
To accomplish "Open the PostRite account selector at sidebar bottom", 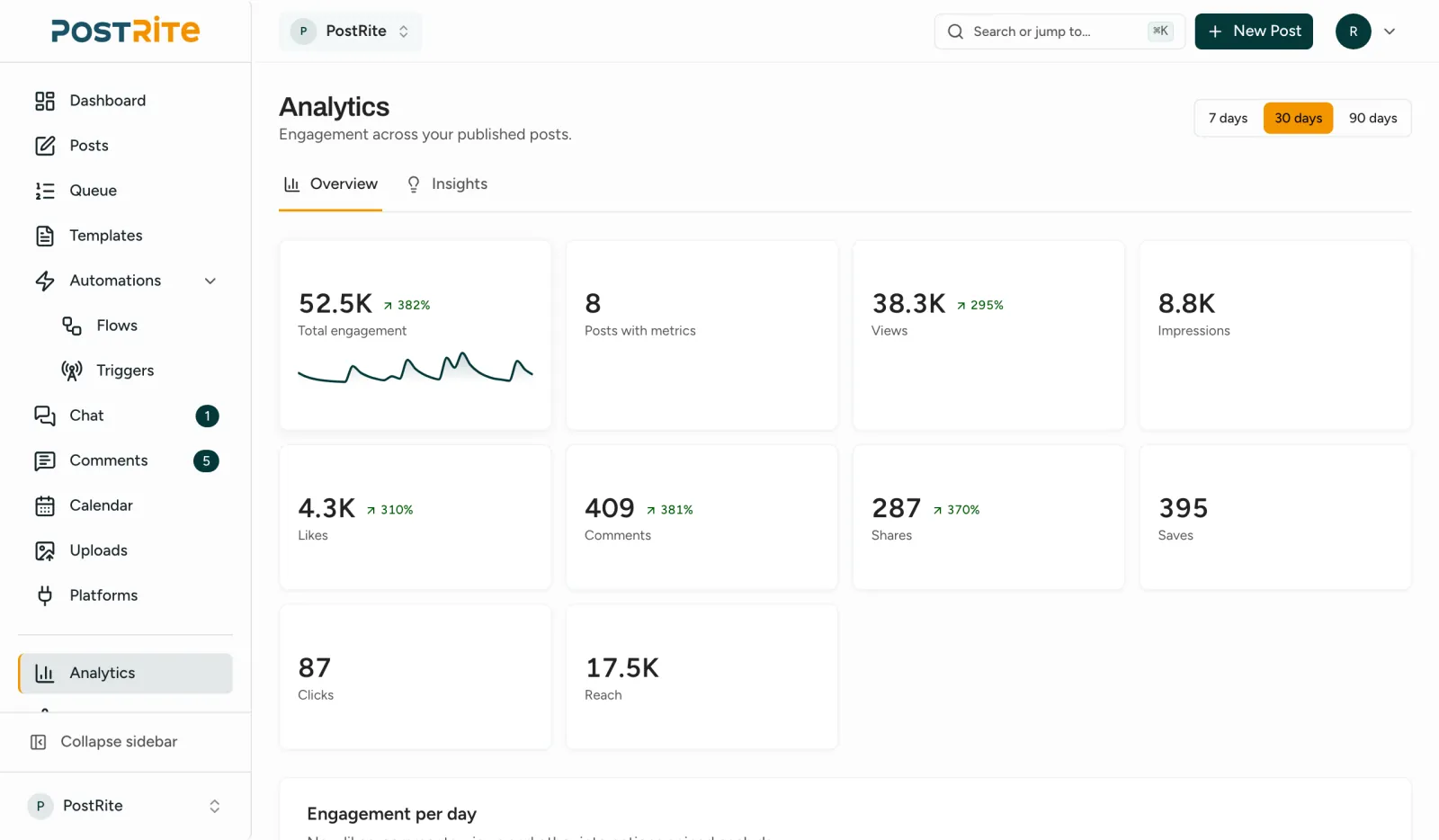I will 125,806.
